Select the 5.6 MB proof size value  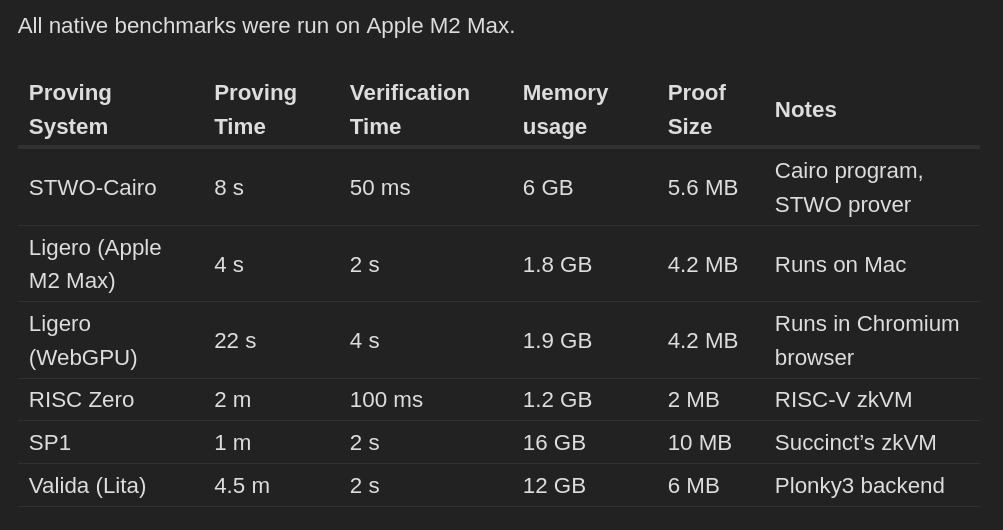point(702,188)
